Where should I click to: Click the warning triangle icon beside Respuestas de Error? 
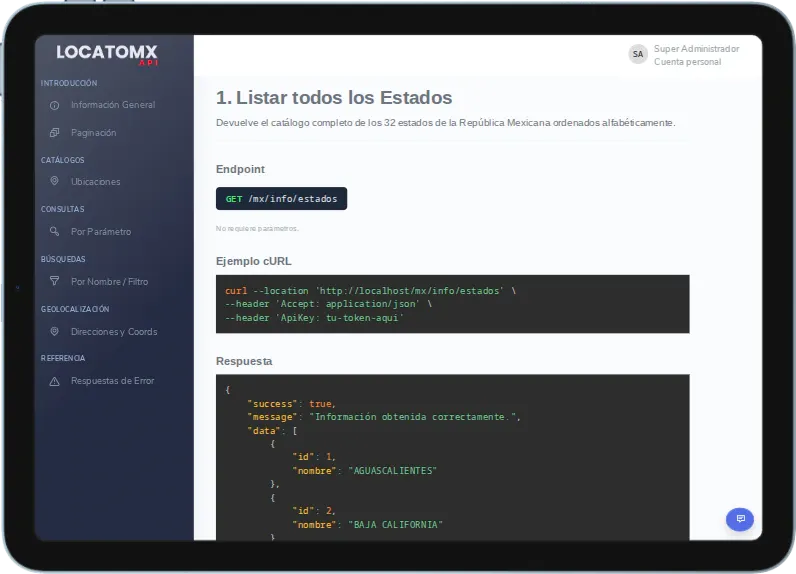coord(54,381)
